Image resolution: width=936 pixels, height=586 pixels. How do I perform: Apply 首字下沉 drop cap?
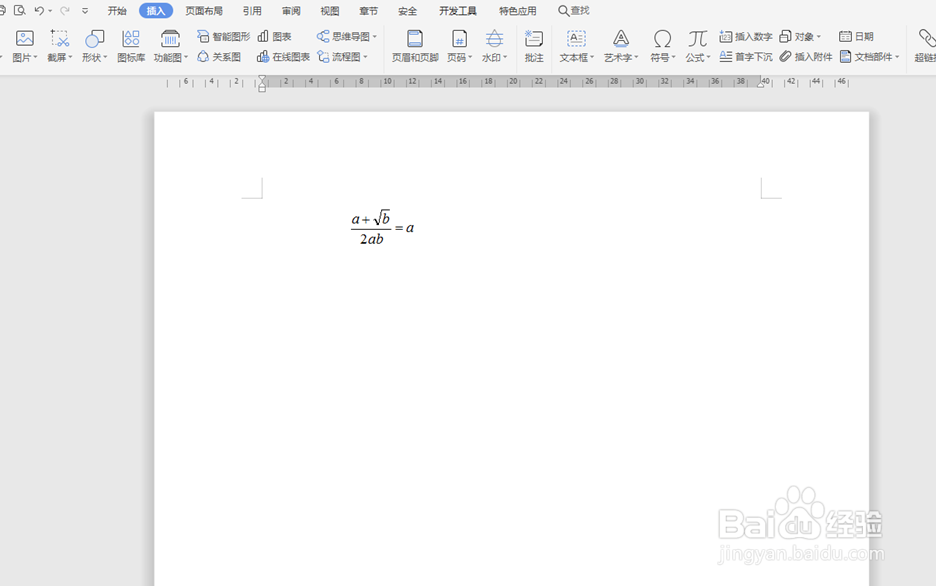pos(746,57)
